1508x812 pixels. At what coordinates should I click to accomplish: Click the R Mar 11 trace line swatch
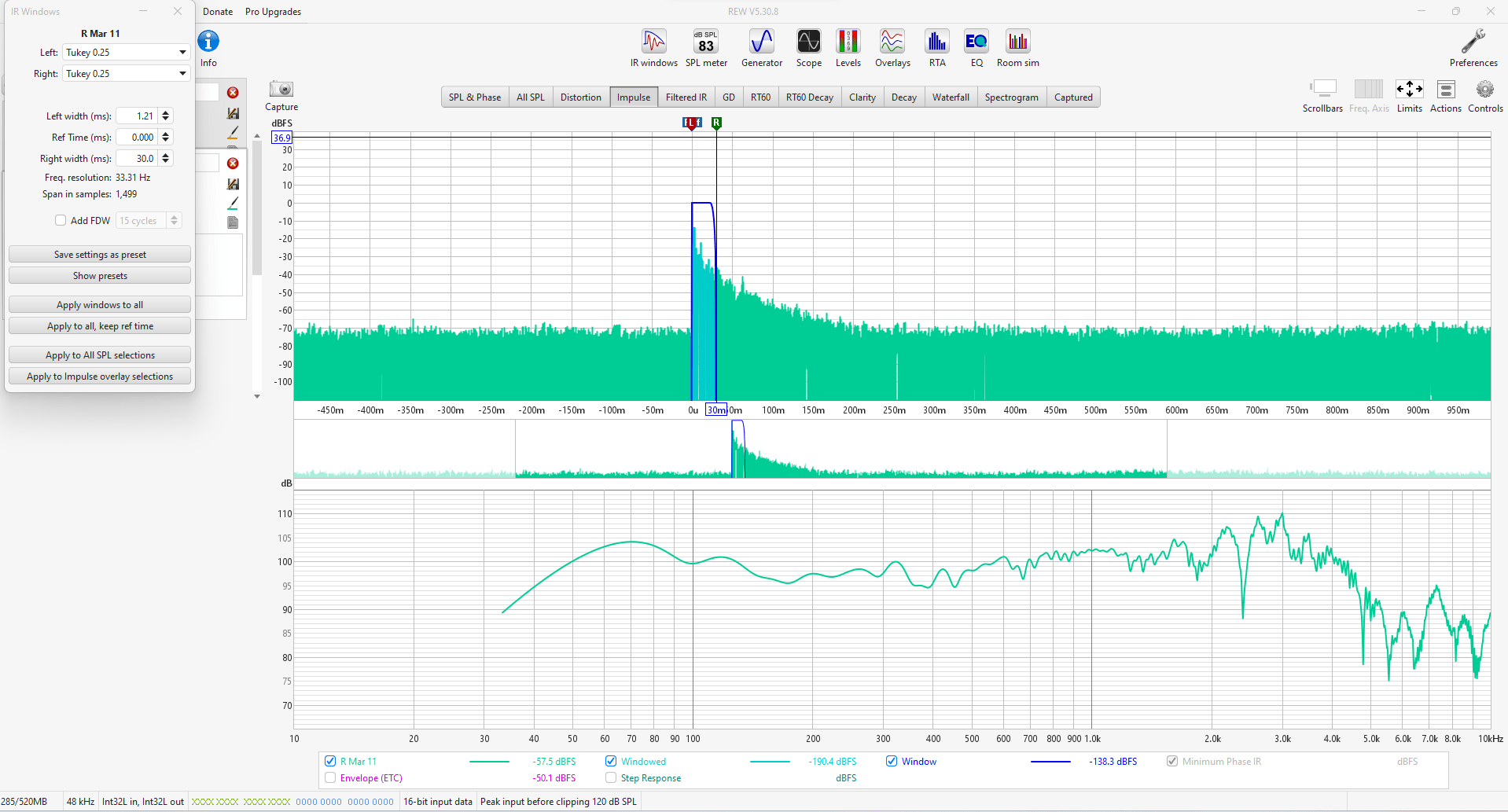[x=489, y=762]
